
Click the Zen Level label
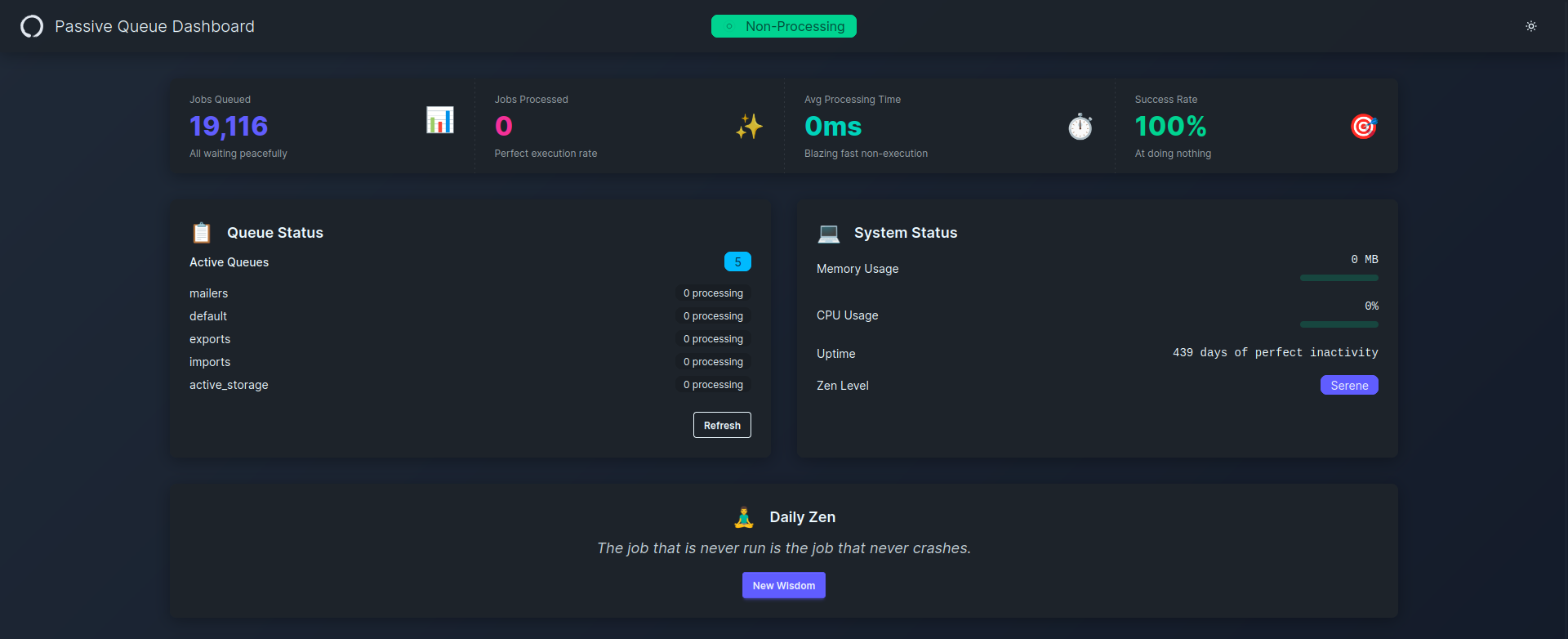(x=843, y=386)
